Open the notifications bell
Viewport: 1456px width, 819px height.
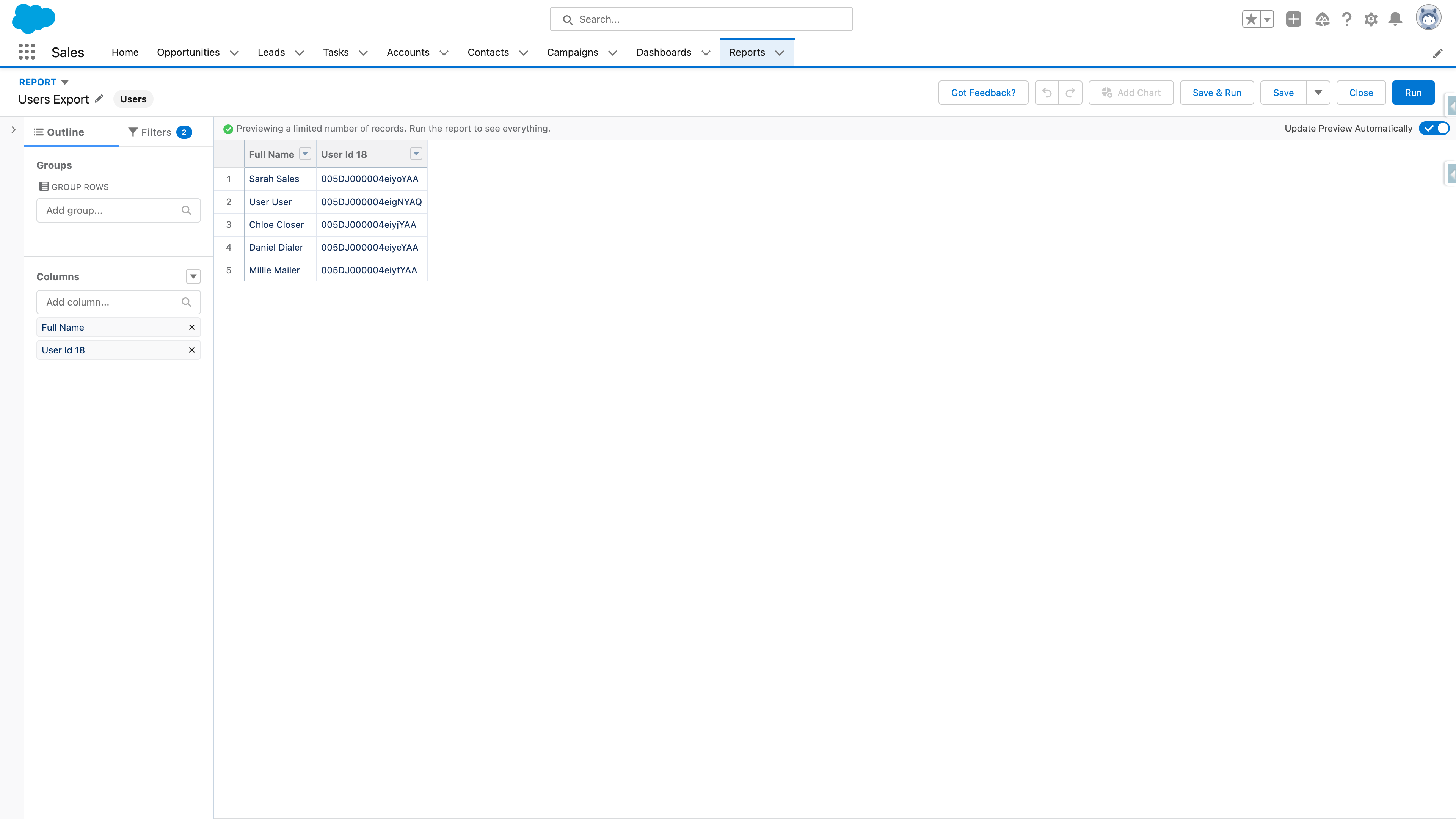[1395, 19]
